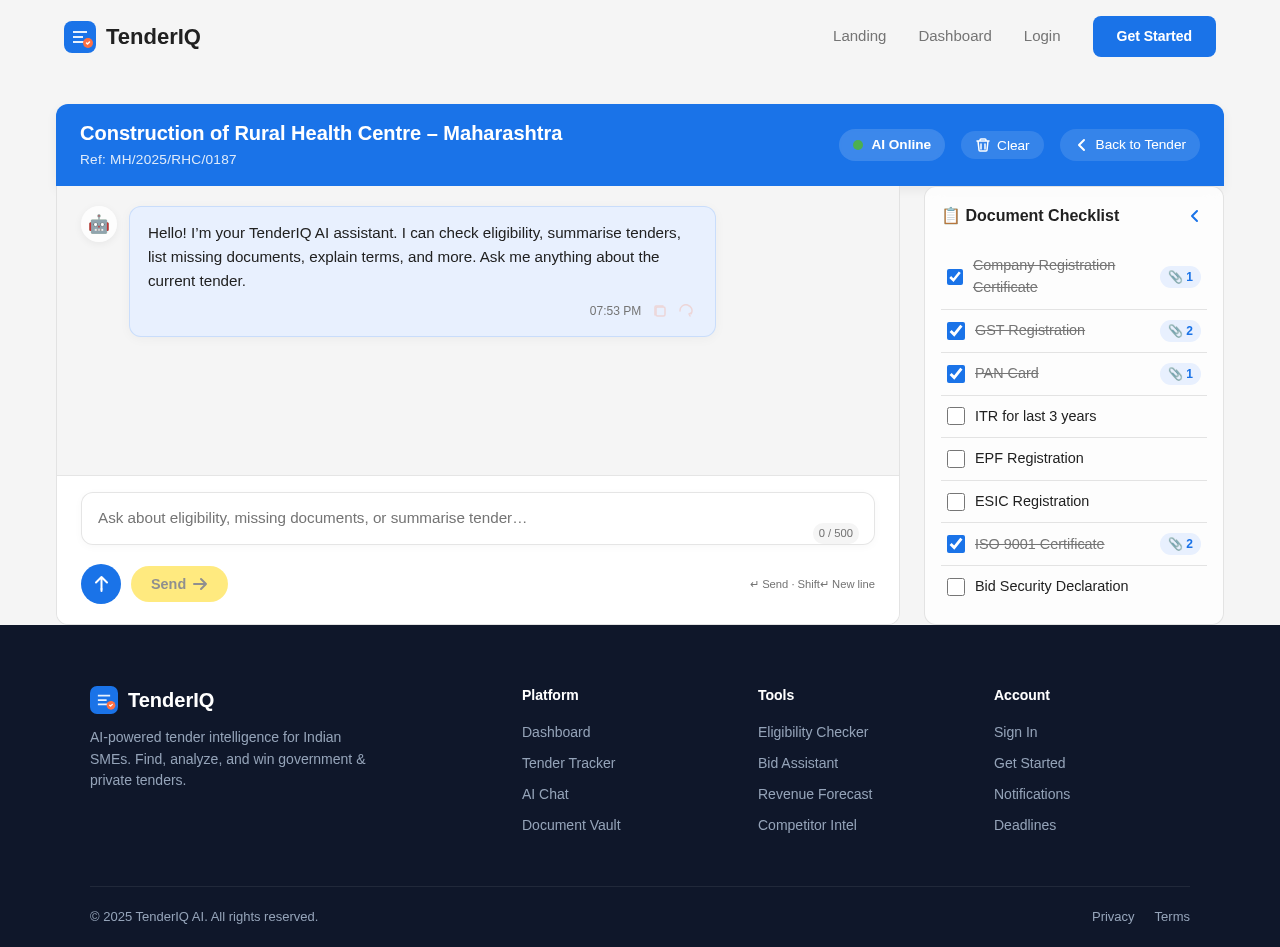This screenshot has width=1280, height=947.
Task: Collapse the Document Checklist panel
Action: click(1194, 216)
